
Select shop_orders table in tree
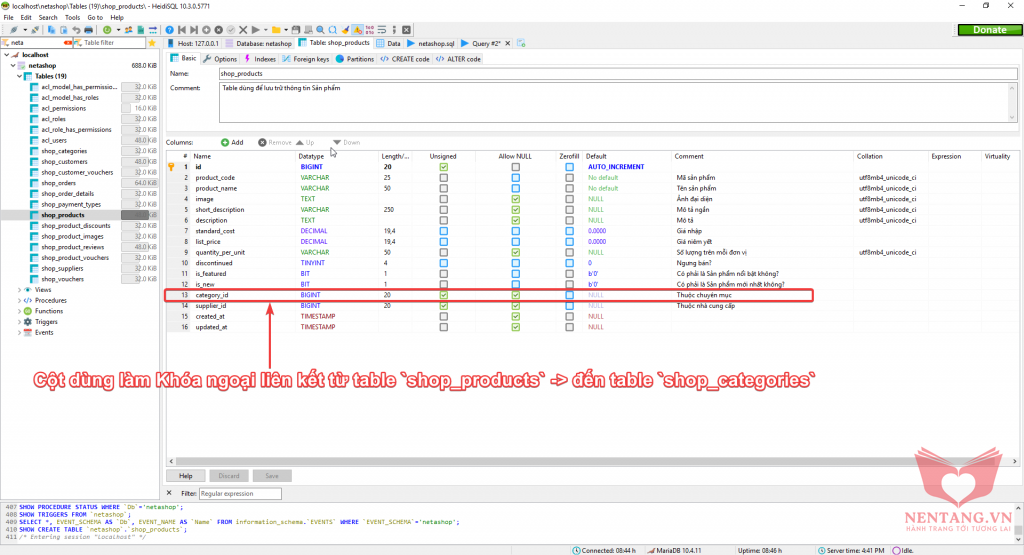[x=59, y=183]
